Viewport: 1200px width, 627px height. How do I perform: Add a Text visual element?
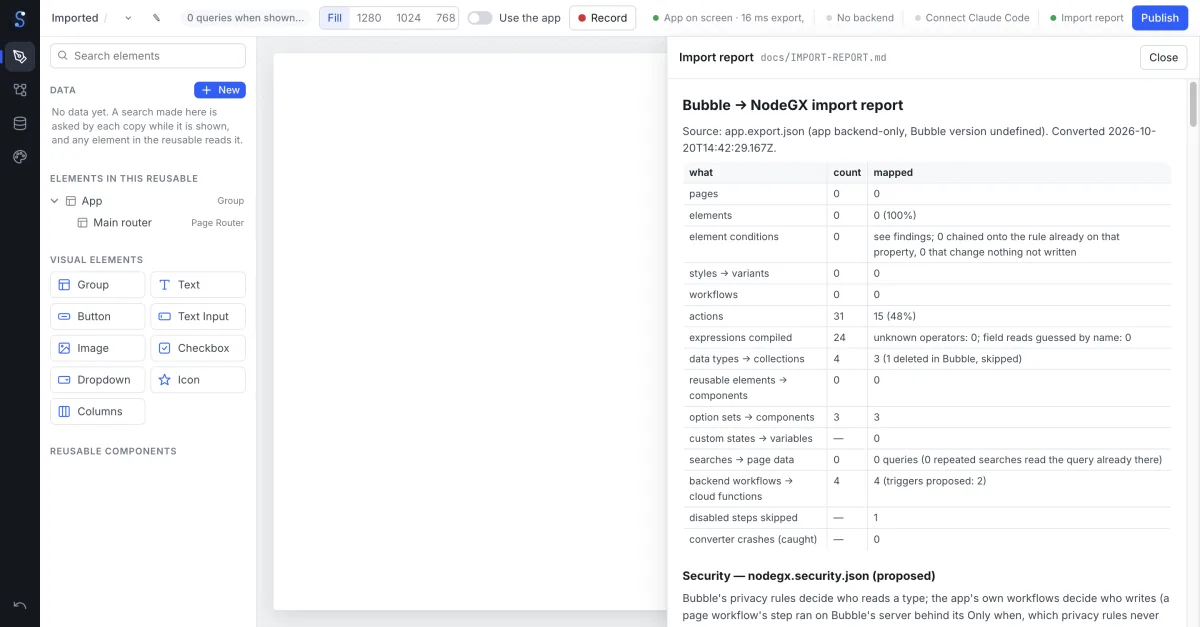[198, 285]
